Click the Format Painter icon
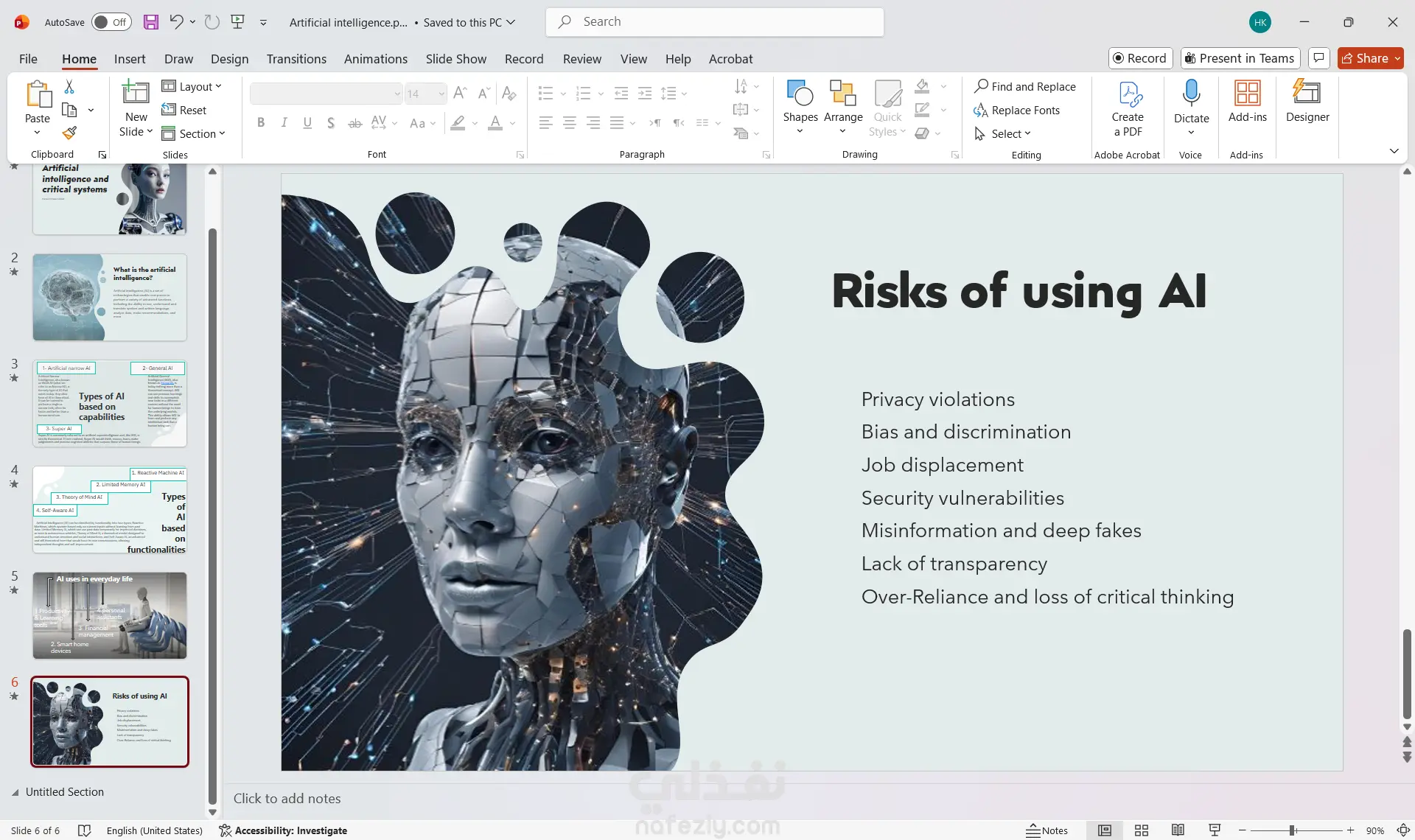 click(69, 133)
